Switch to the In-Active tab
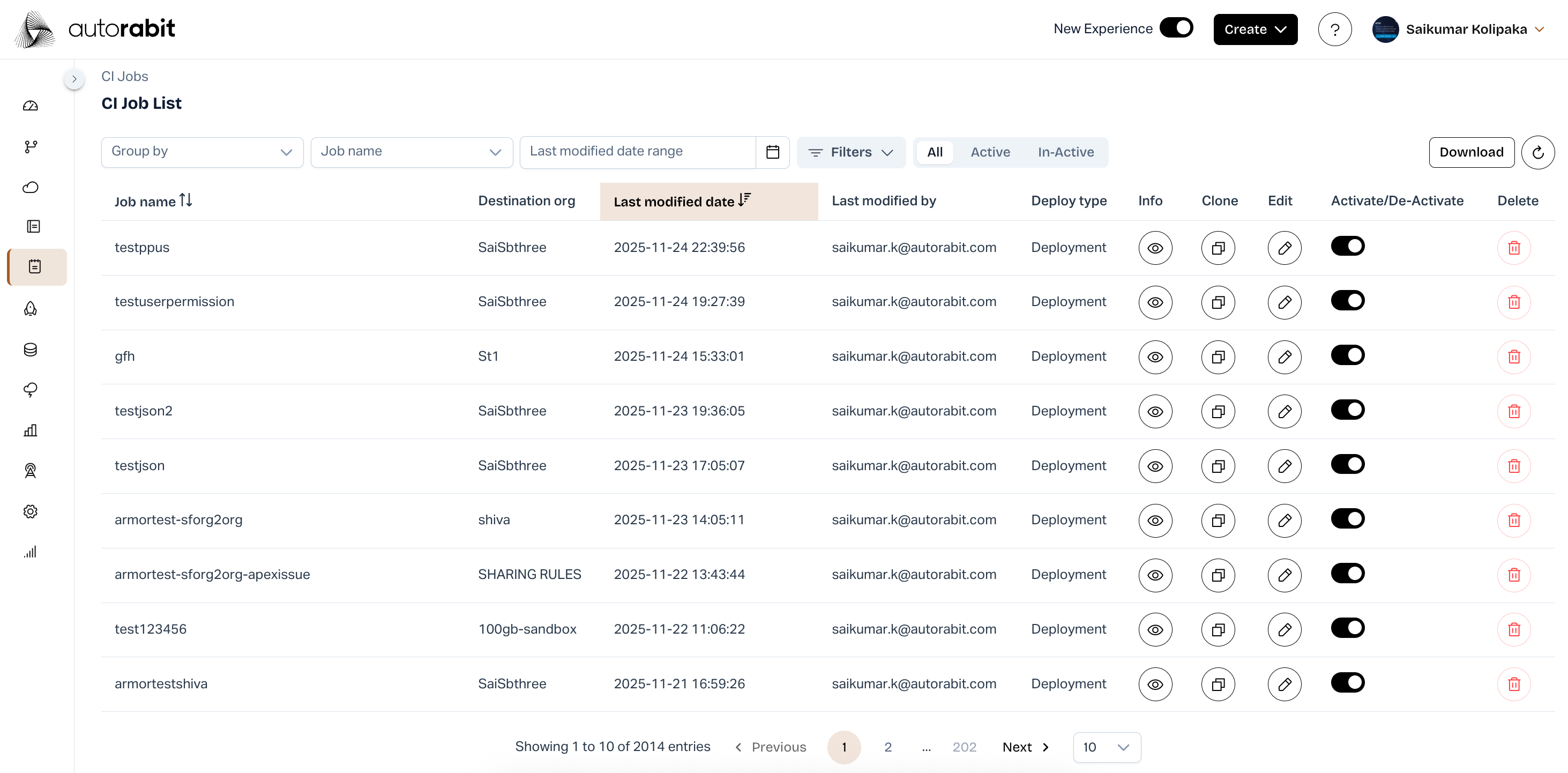Screen dimensions: 1568x773 click(1065, 152)
